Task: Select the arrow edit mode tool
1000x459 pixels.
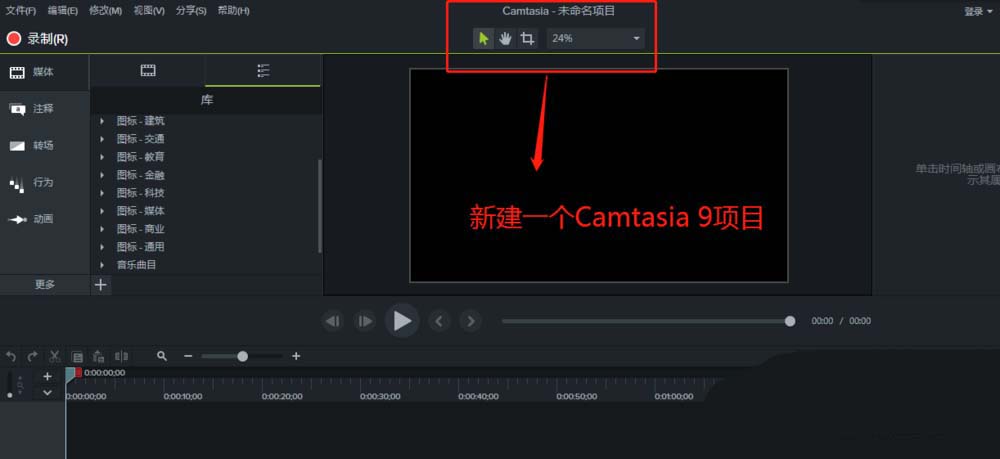Action: (x=483, y=39)
